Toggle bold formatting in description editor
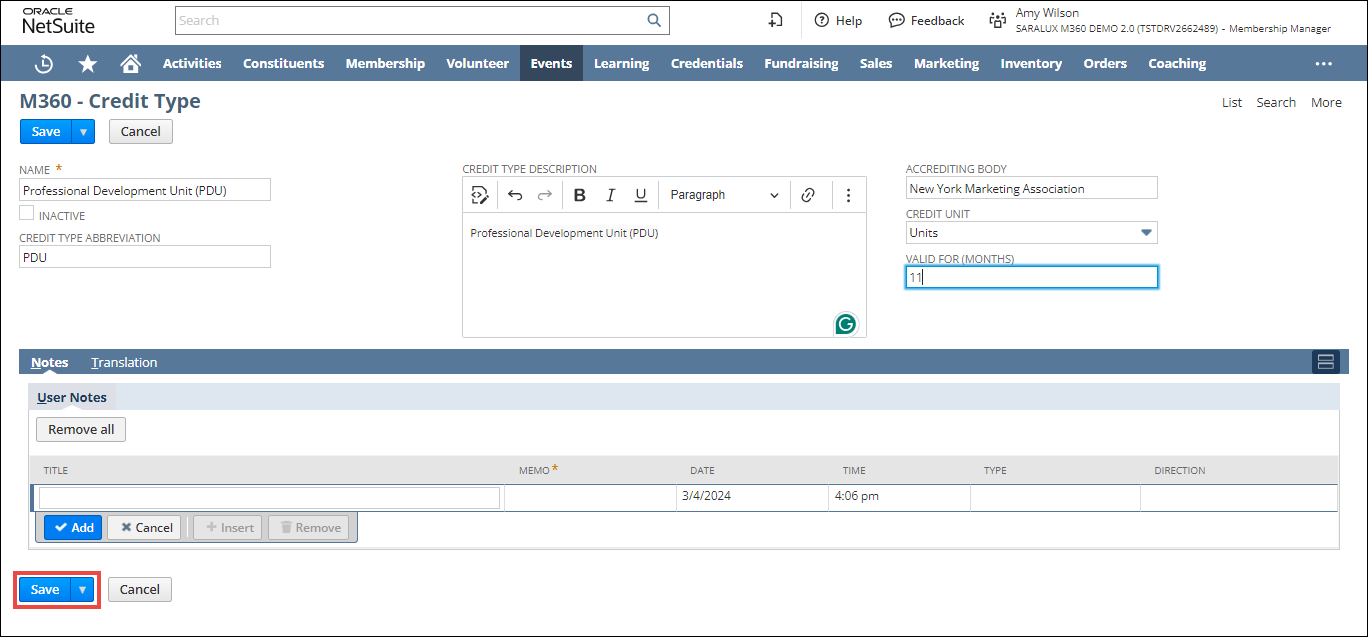Viewport: 1368px width, 637px height. tap(579, 195)
